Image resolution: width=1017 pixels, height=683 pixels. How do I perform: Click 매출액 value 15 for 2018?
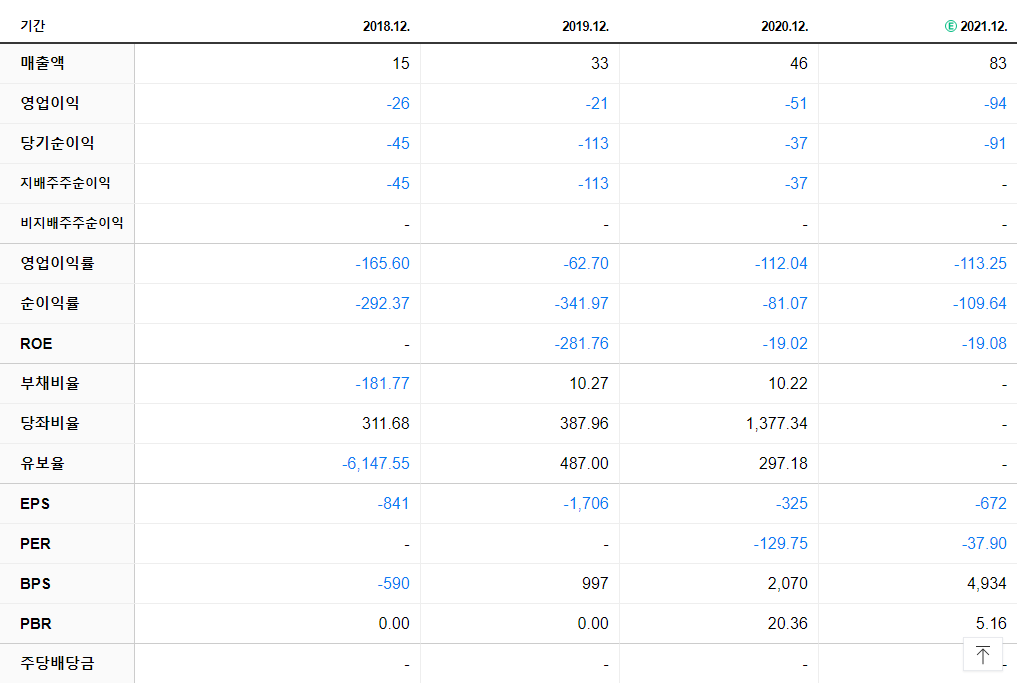[x=401, y=64]
